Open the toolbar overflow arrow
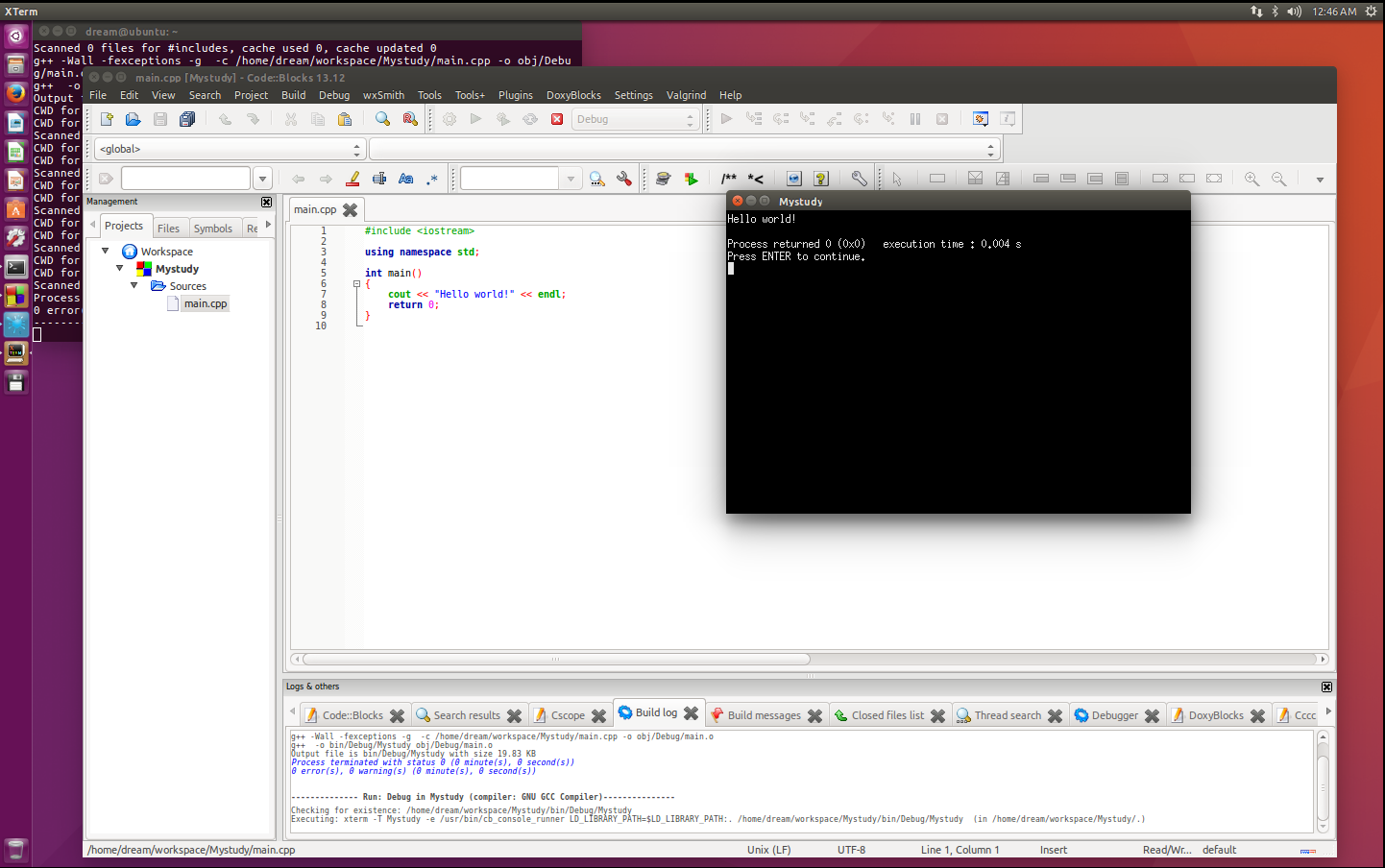 coord(1320,180)
